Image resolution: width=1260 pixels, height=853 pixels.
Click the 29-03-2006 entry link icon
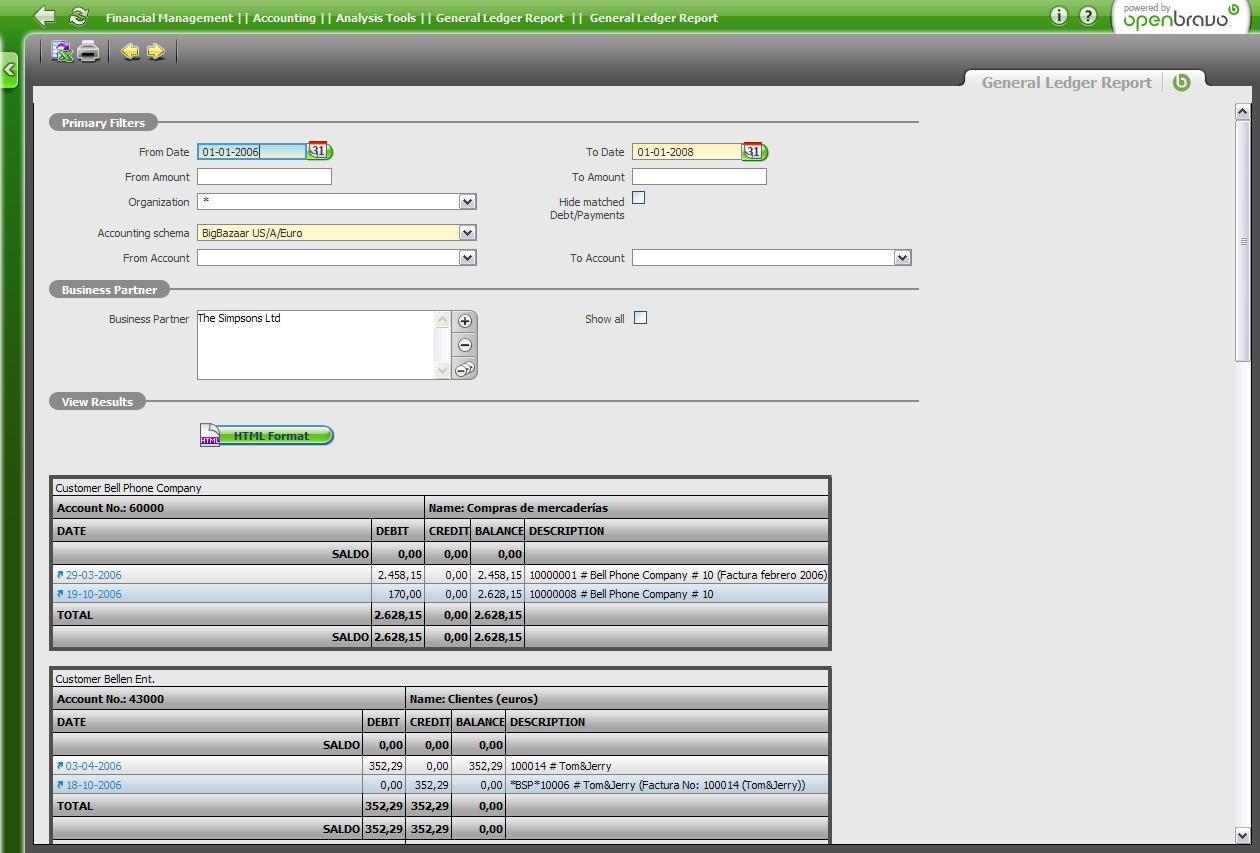point(60,575)
